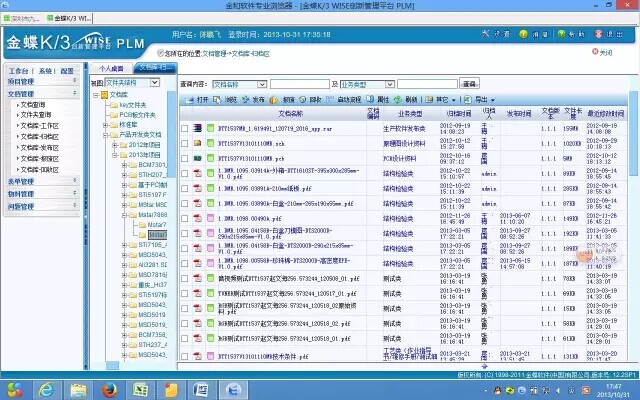Click the 关闭 close link

click(x=602, y=52)
